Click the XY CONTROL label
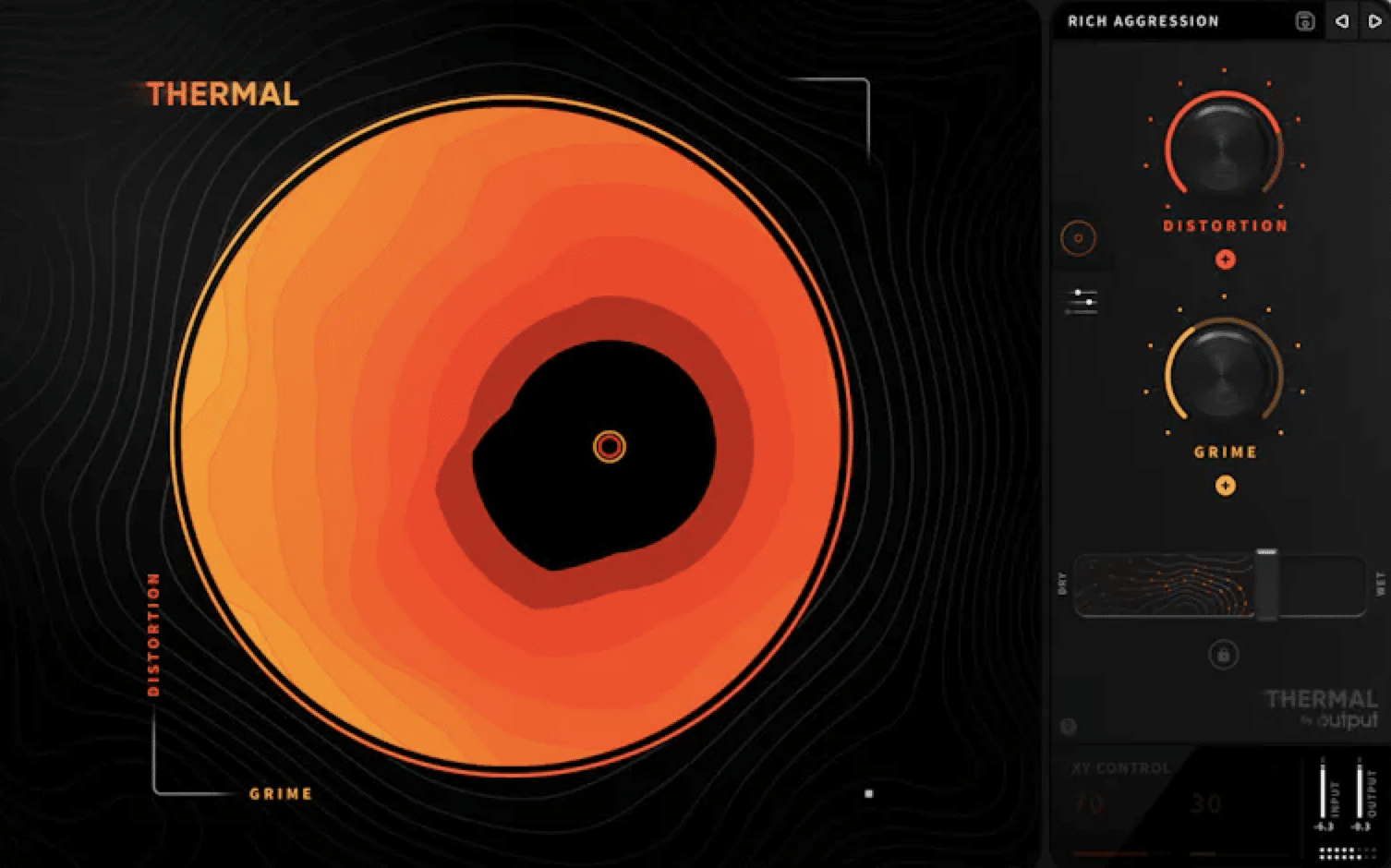The image size is (1391, 868). coord(1120,767)
